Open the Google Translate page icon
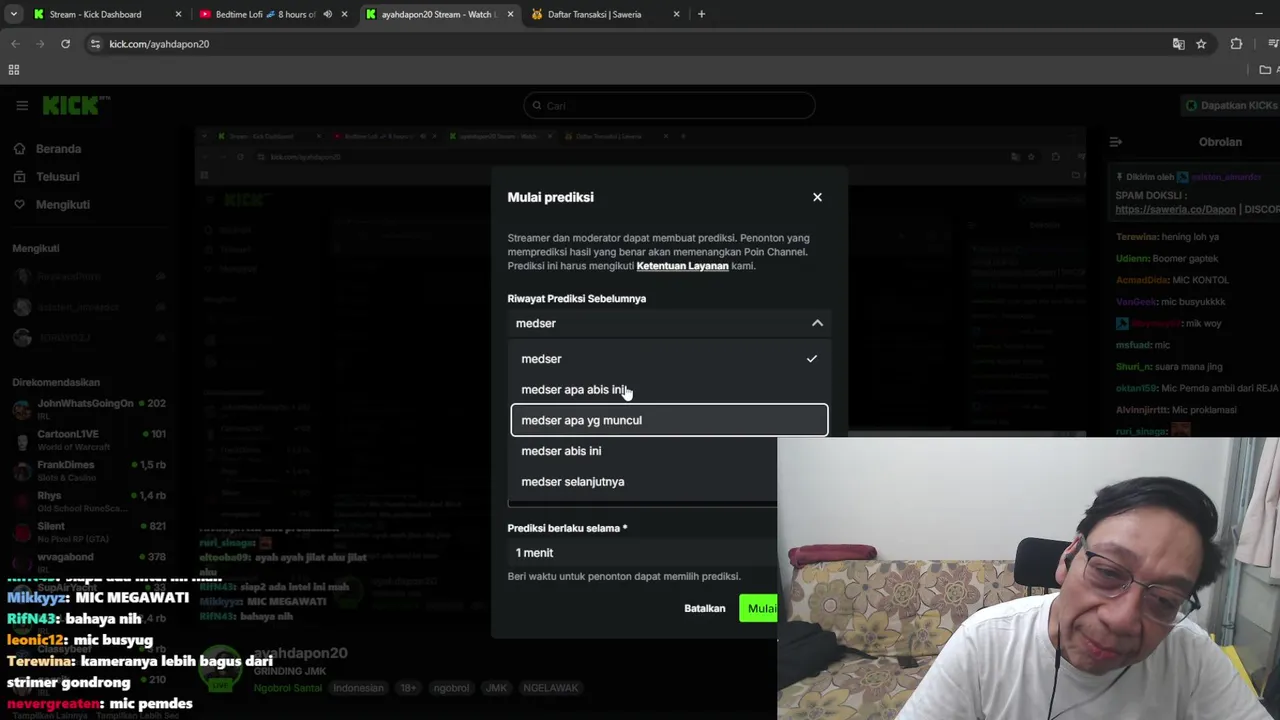The image size is (1280, 720). point(1178,44)
